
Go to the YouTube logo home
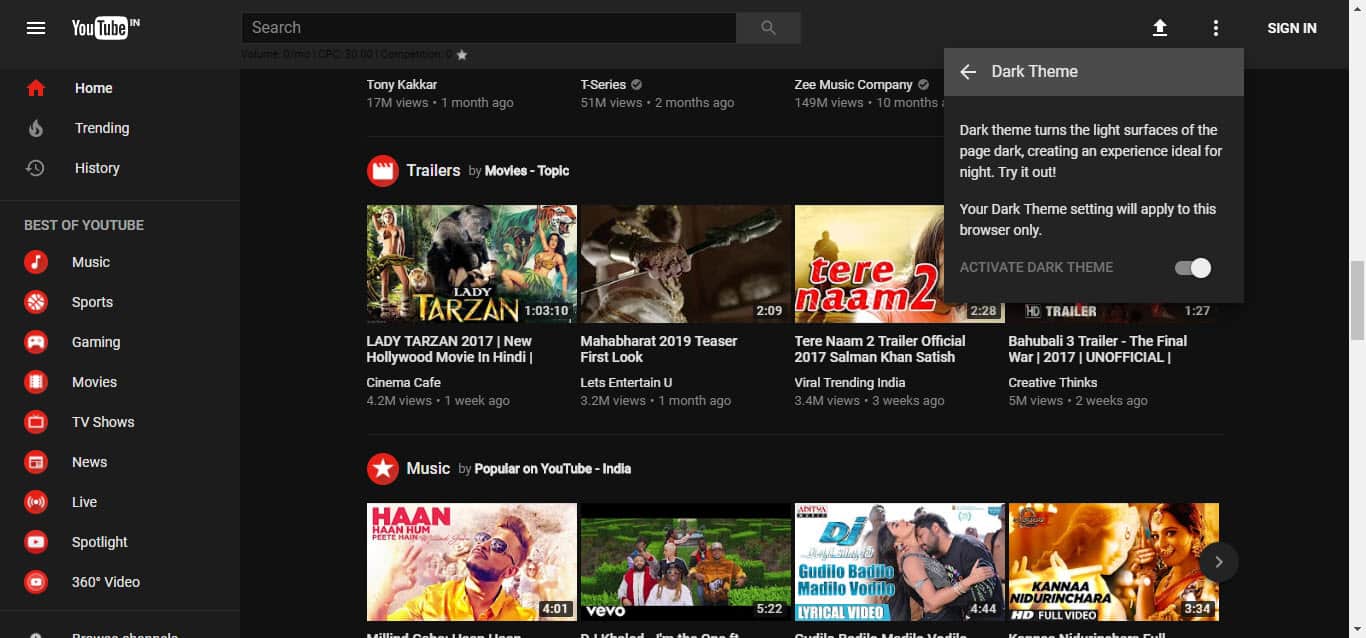[x=105, y=28]
